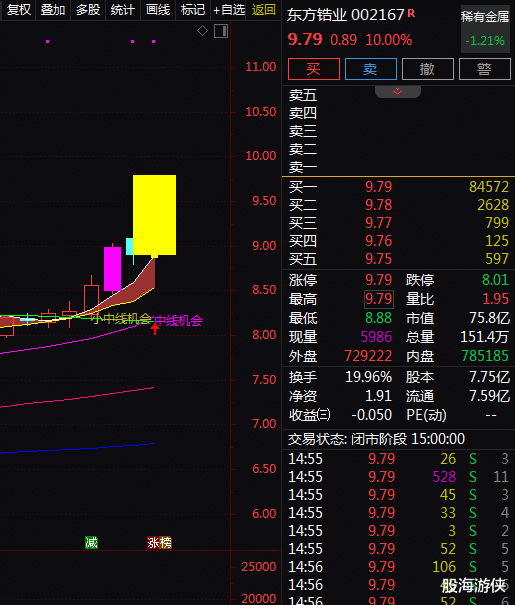Viewport: 515px width, 605px height.
Task: Click the 中线机会 signal label
Action: pos(178,321)
